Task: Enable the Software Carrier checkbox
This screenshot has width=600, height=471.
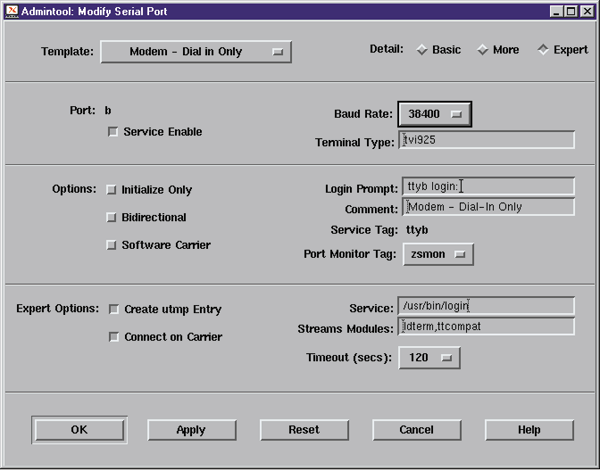Action: (x=112, y=246)
